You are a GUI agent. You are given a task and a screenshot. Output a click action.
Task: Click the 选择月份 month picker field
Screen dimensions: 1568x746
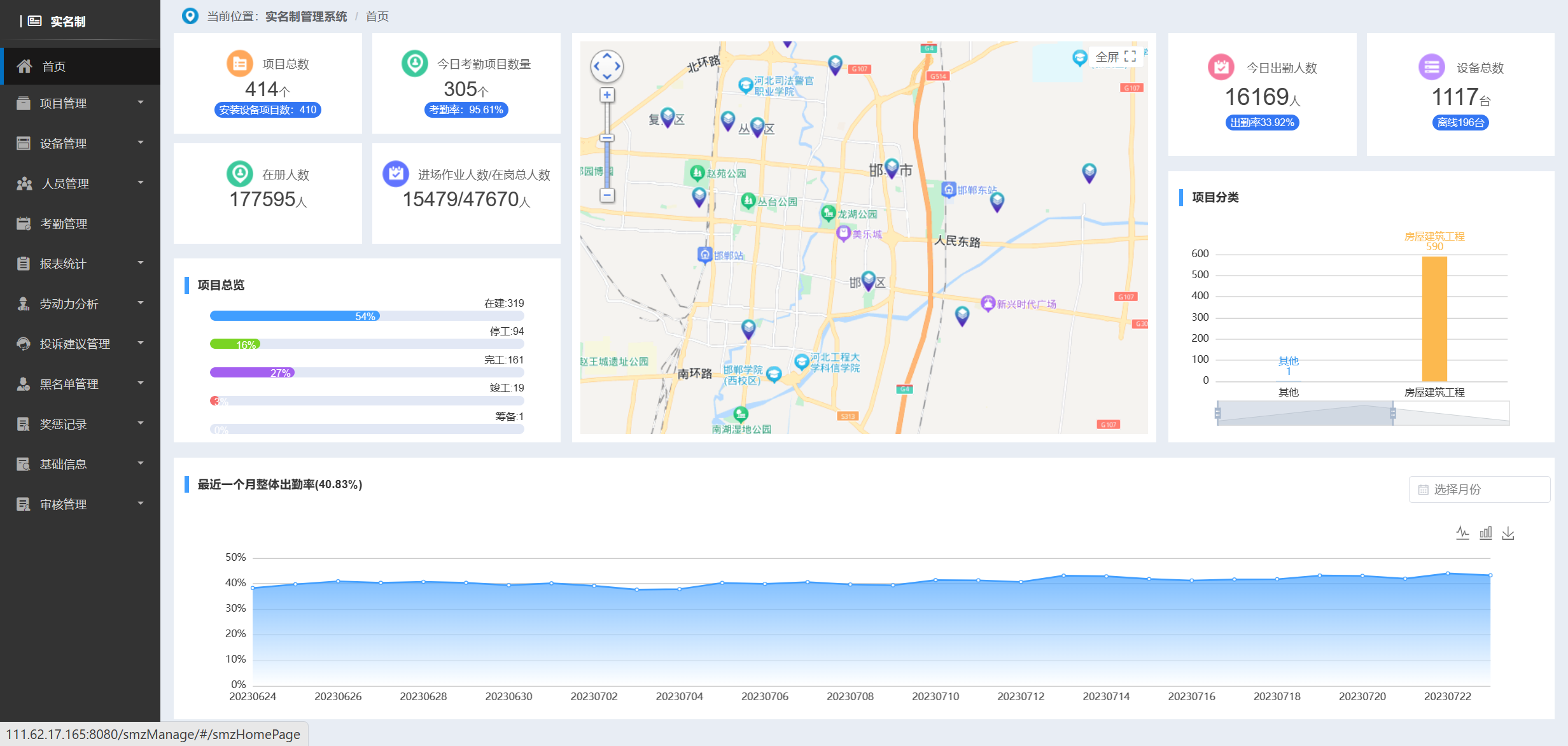(x=1479, y=489)
